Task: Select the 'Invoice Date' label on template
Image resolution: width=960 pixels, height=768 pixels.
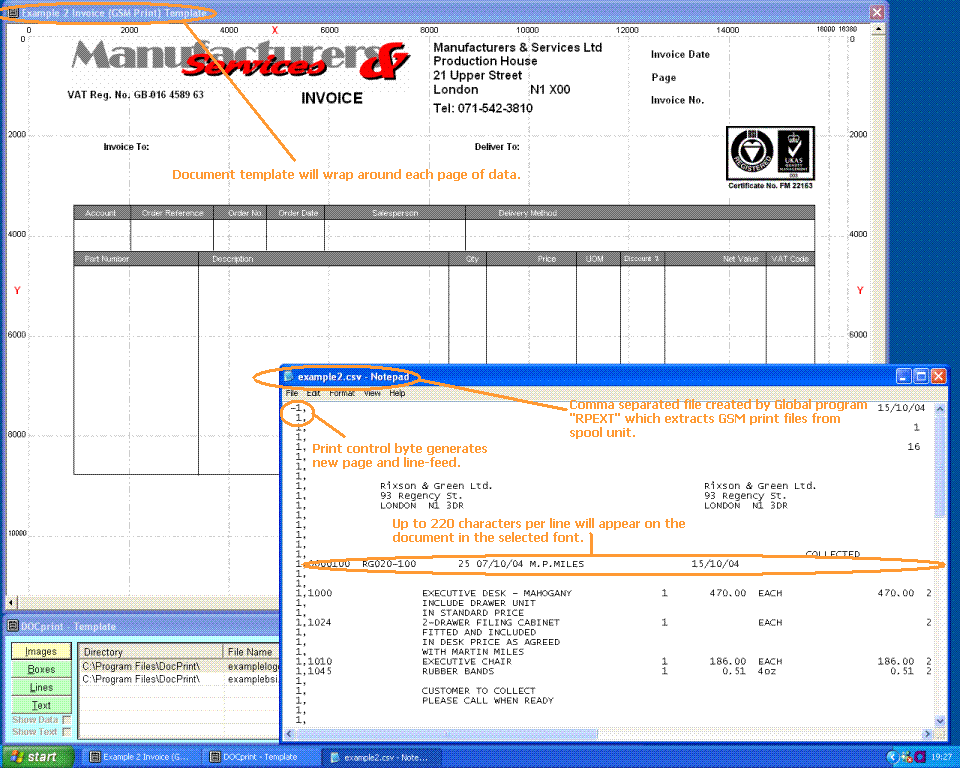Action: (680, 55)
